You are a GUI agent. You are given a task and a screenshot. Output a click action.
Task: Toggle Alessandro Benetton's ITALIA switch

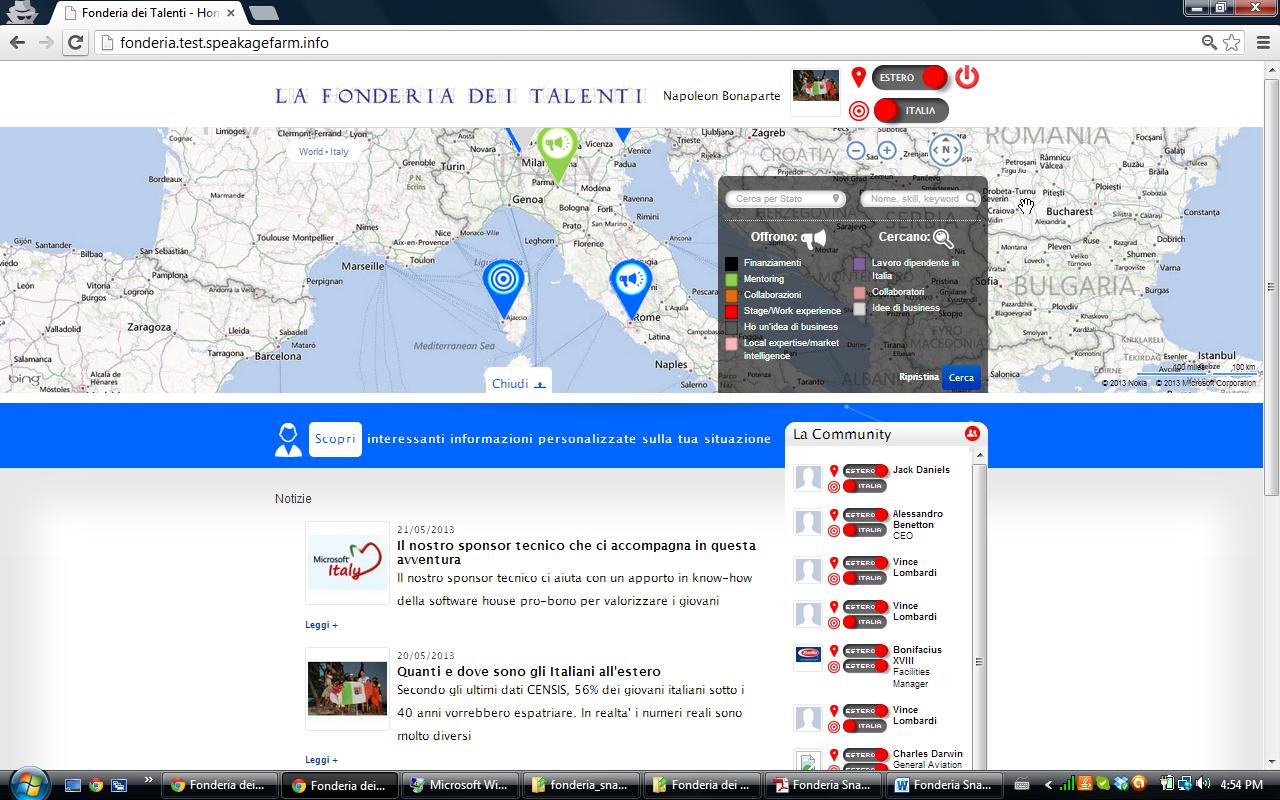coord(865,530)
